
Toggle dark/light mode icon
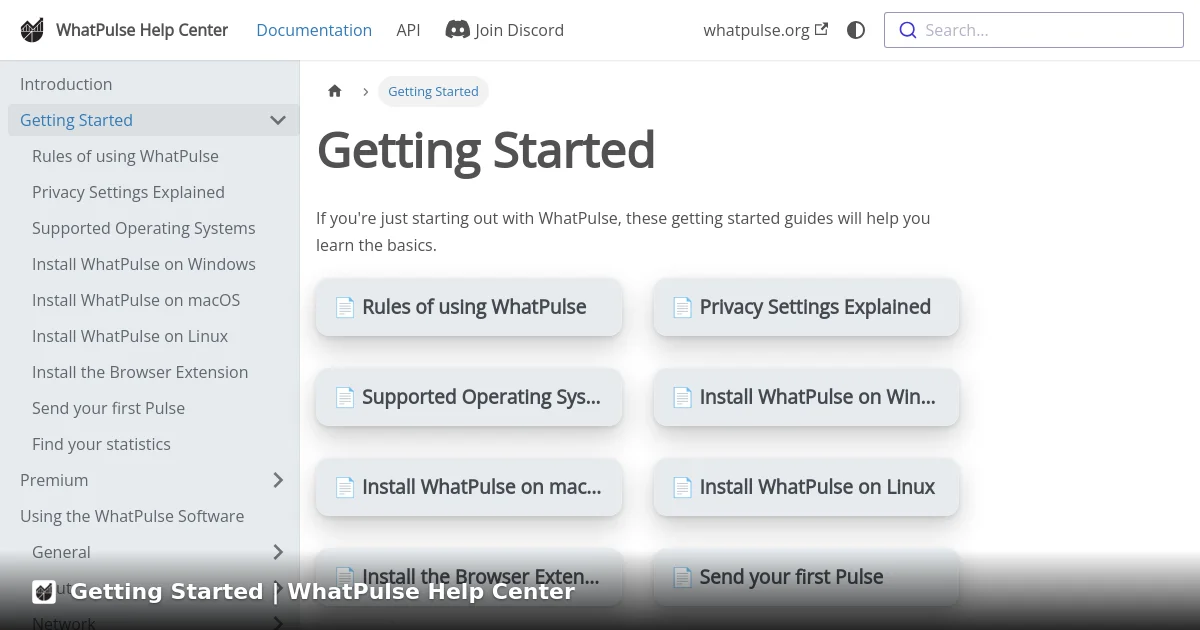point(856,30)
